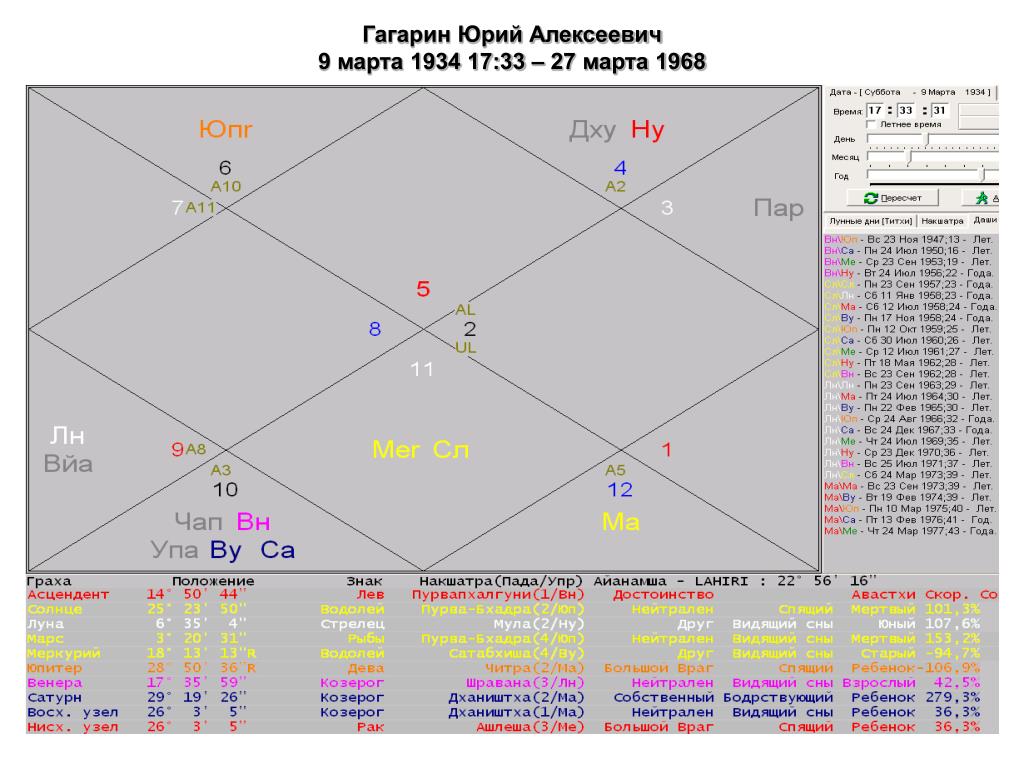Select dasha row dated 12 Июл 1961

909,351
